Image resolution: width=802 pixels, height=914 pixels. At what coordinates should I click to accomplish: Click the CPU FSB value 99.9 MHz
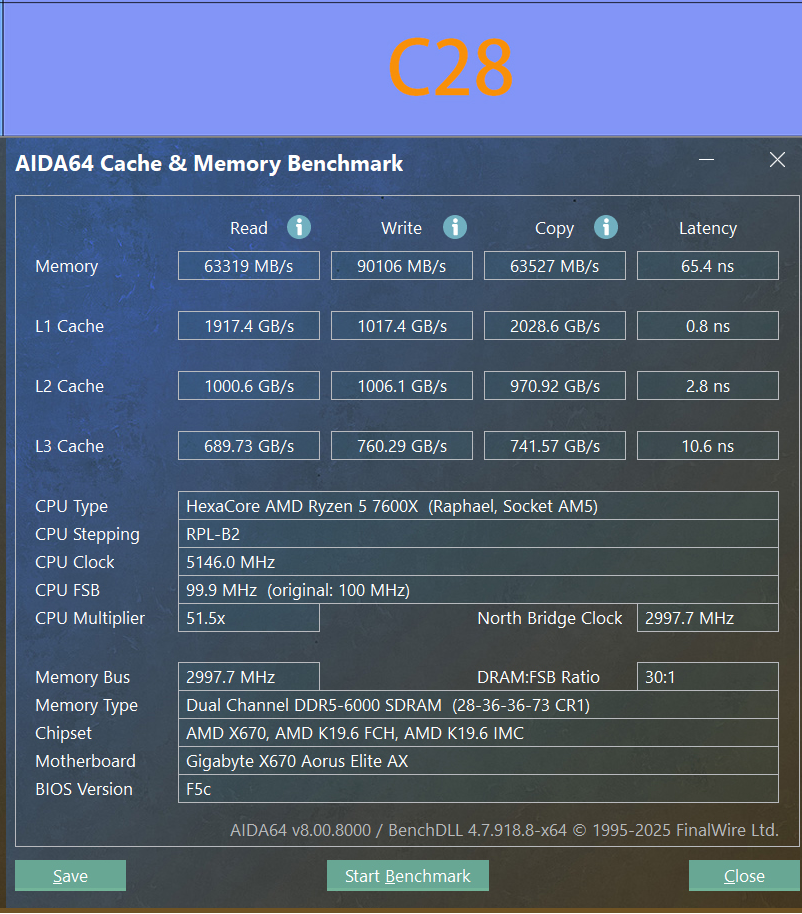click(x=479, y=590)
